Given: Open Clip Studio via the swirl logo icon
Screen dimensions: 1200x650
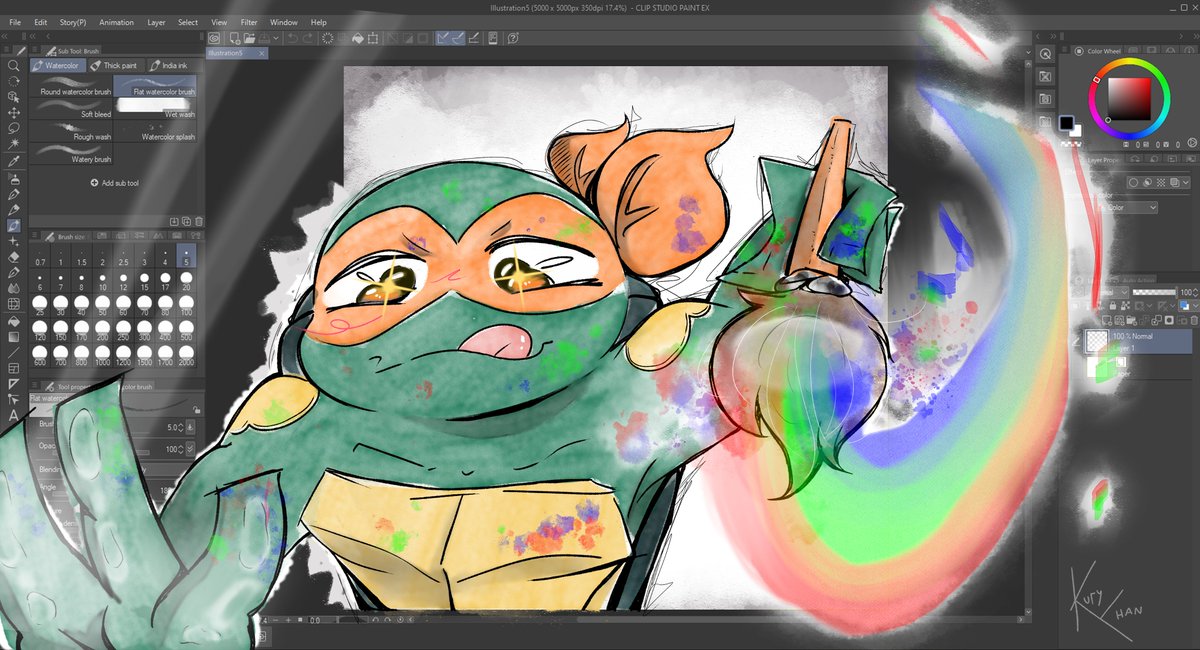Looking at the screenshot, I should tap(216, 38).
